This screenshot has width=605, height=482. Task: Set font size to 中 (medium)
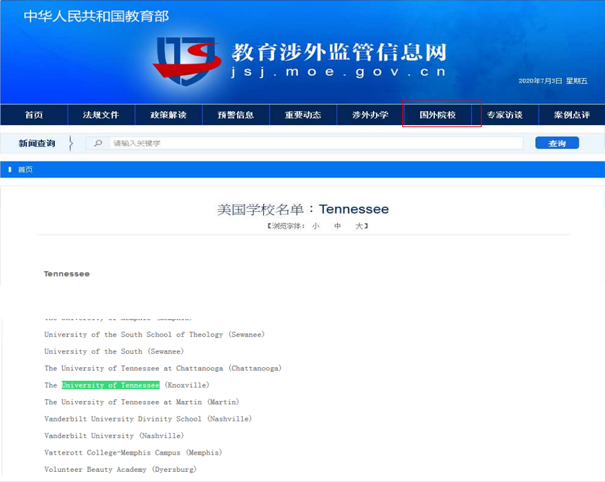337,226
